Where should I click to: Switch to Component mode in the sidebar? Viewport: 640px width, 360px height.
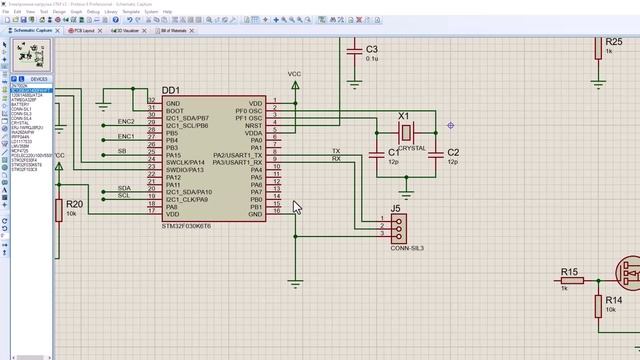(4, 52)
